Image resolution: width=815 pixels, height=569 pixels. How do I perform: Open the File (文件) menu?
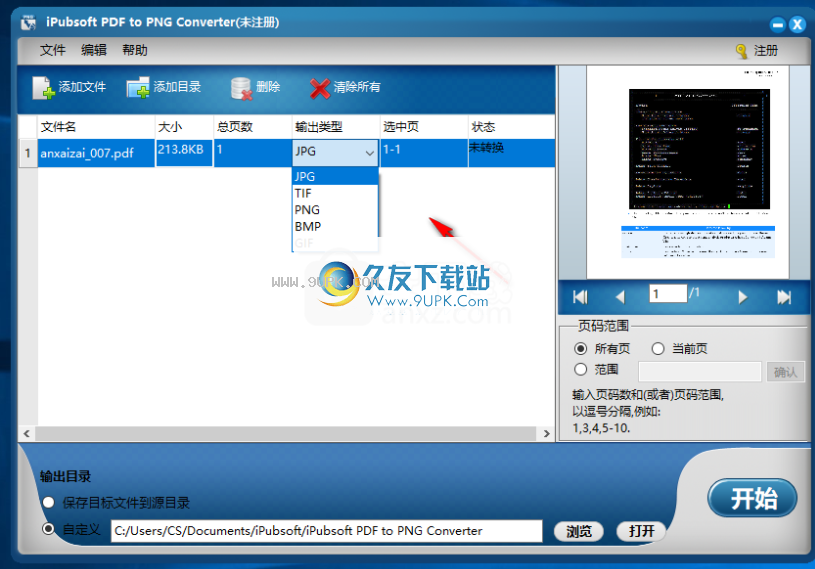pos(52,50)
